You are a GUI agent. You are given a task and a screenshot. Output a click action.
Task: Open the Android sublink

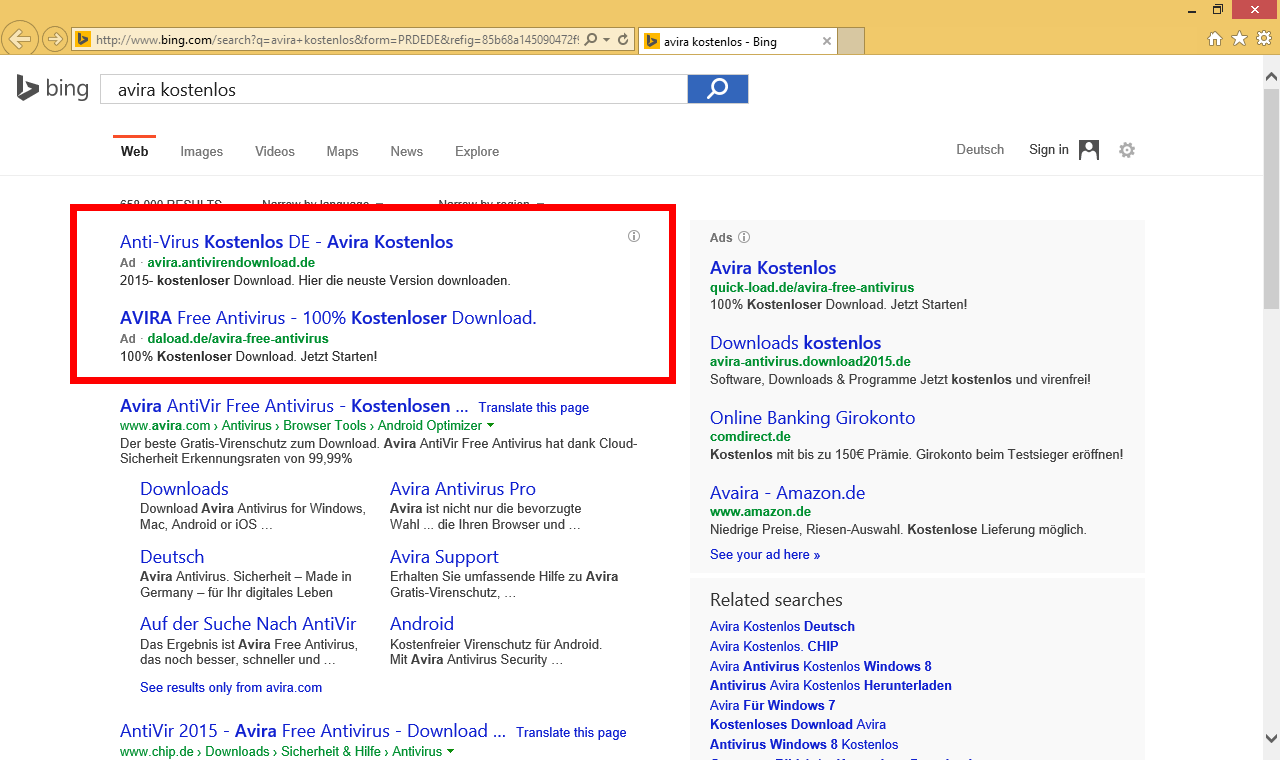click(x=422, y=624)
